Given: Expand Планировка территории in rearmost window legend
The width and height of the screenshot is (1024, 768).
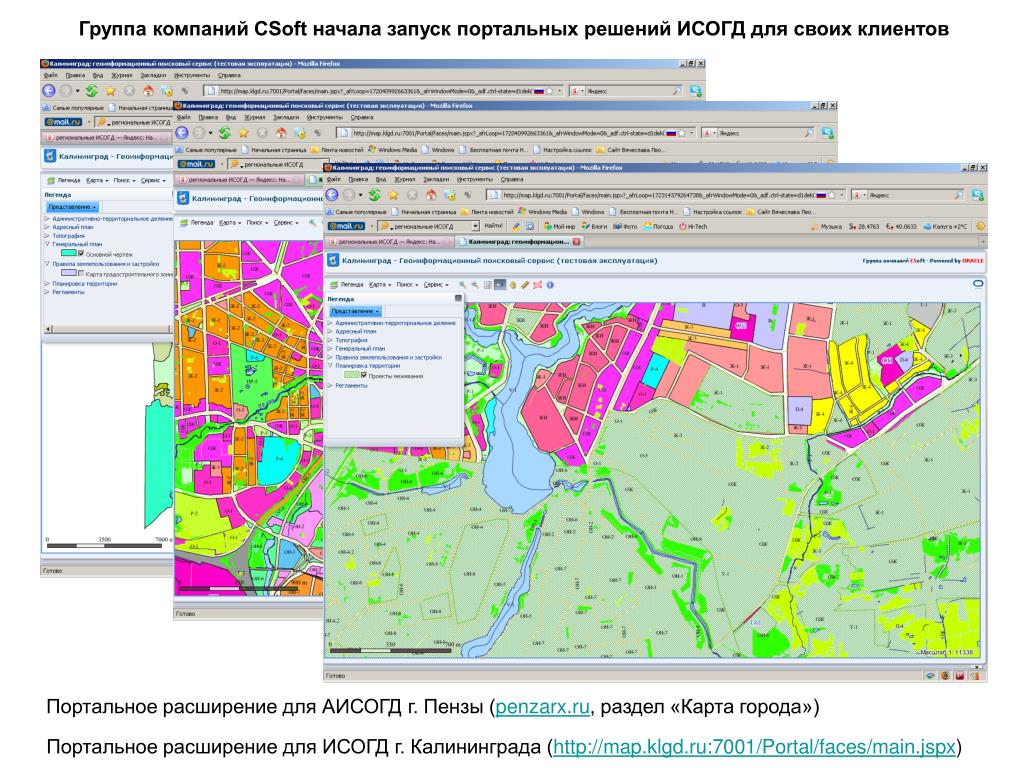Looking at the screenshot, I should click(x=47, y=283).
